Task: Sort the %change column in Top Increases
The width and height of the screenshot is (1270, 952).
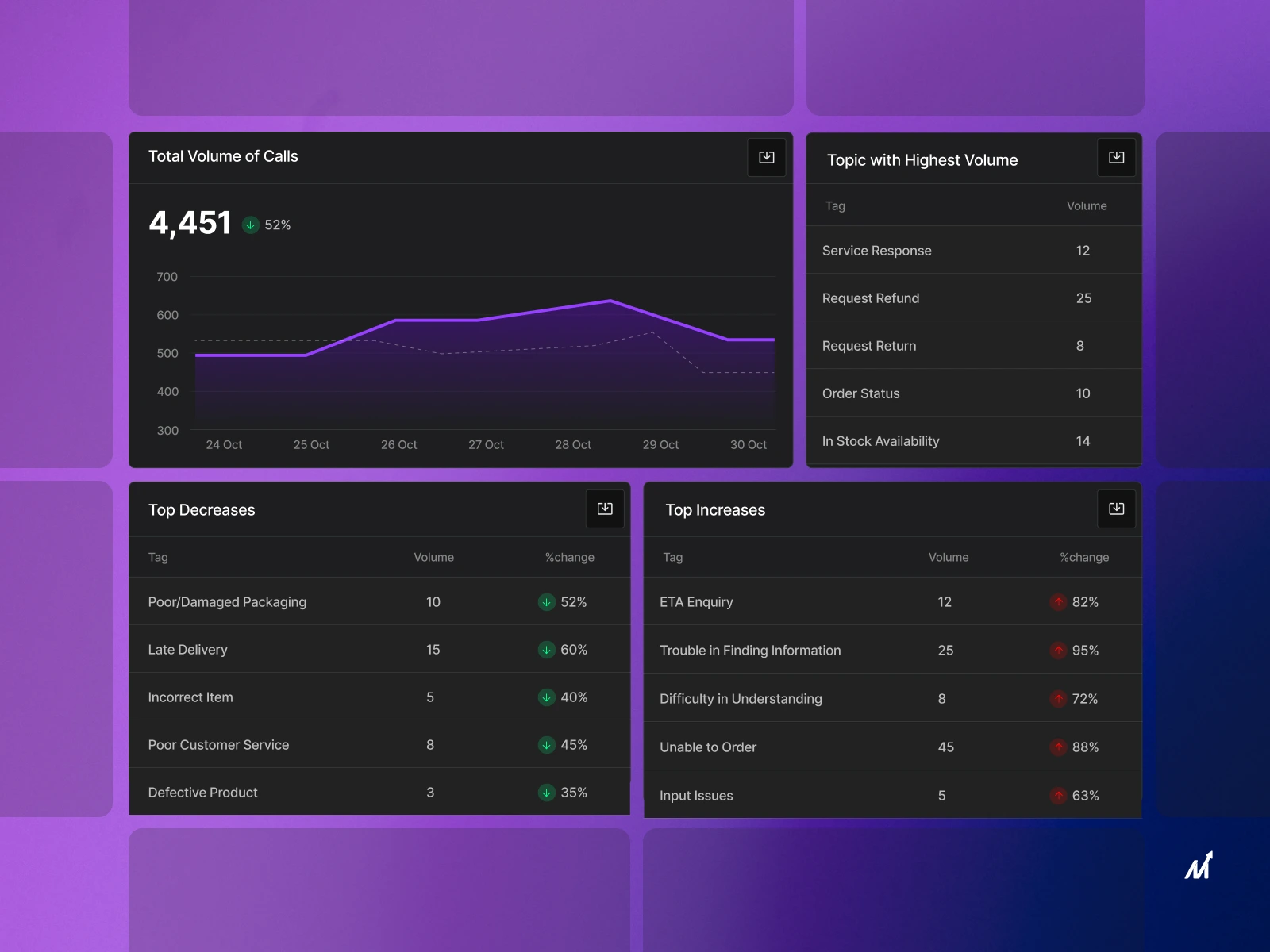Action: point(1084,557)
